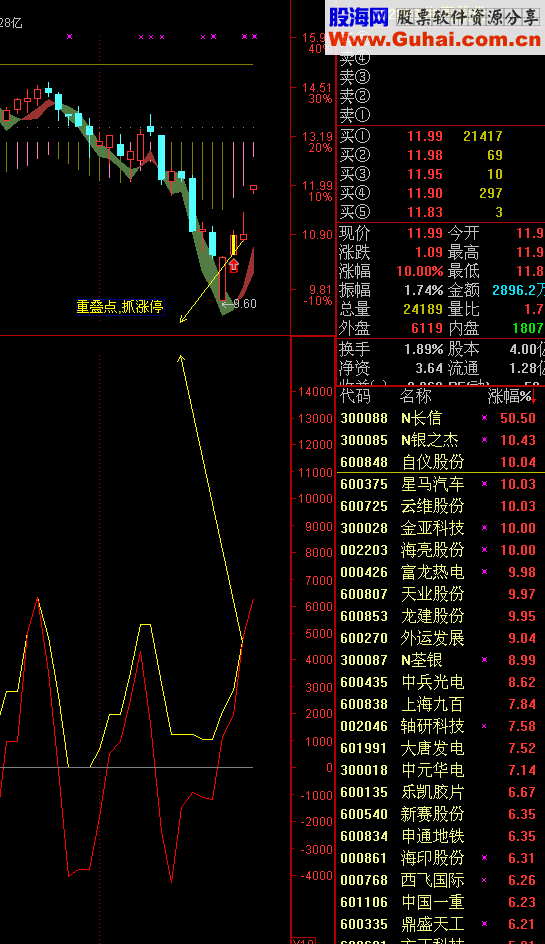
Task: Select stock row 600135 乐凯胶片
Action: point(440,792)
